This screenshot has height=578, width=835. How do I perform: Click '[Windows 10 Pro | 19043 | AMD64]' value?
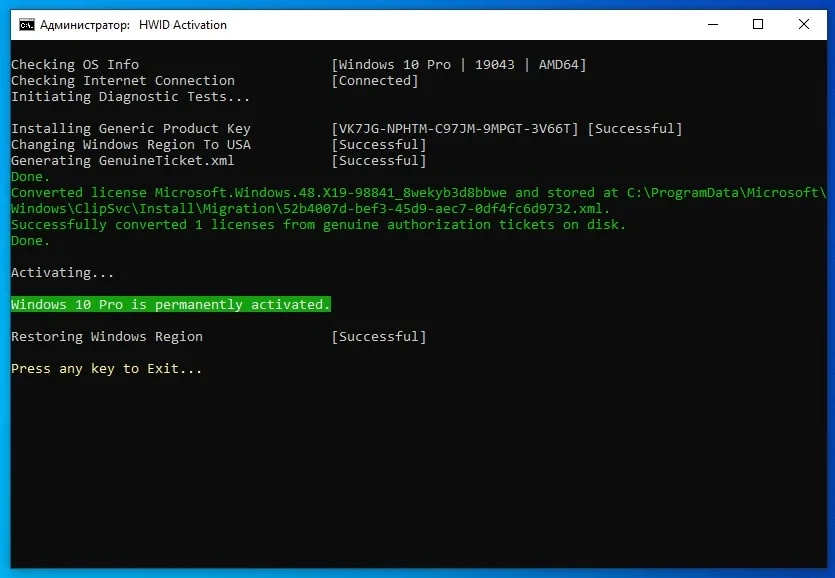click(x=459, y=64)
